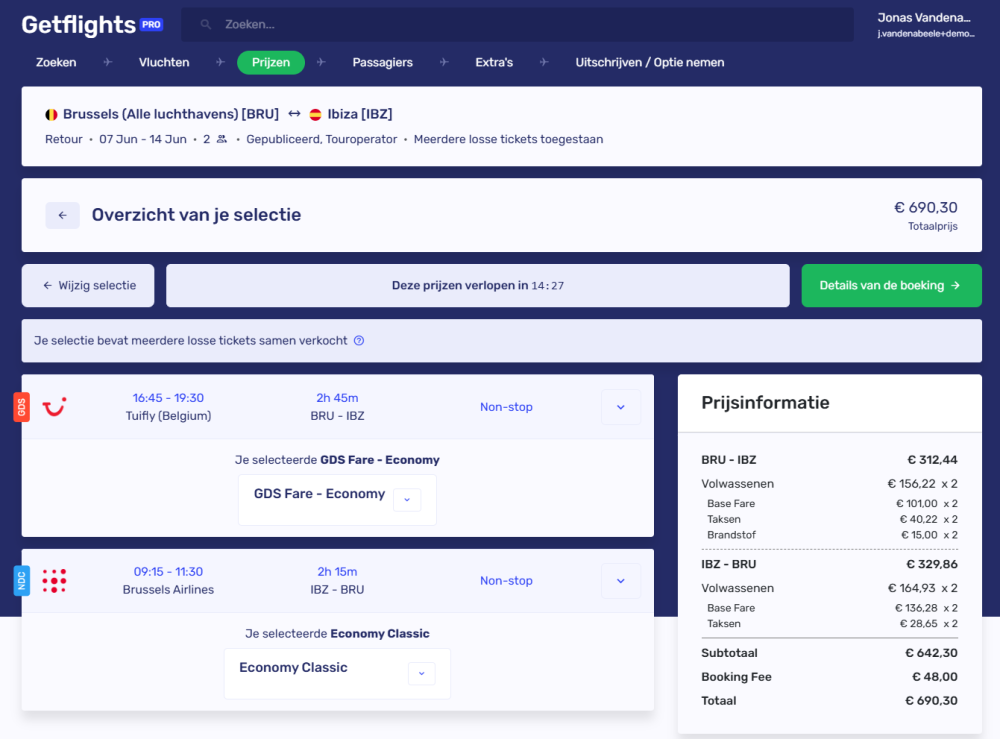Click the blue NDC badge on the Brussels Airlines flight
1000x739 pixels.
21,581
